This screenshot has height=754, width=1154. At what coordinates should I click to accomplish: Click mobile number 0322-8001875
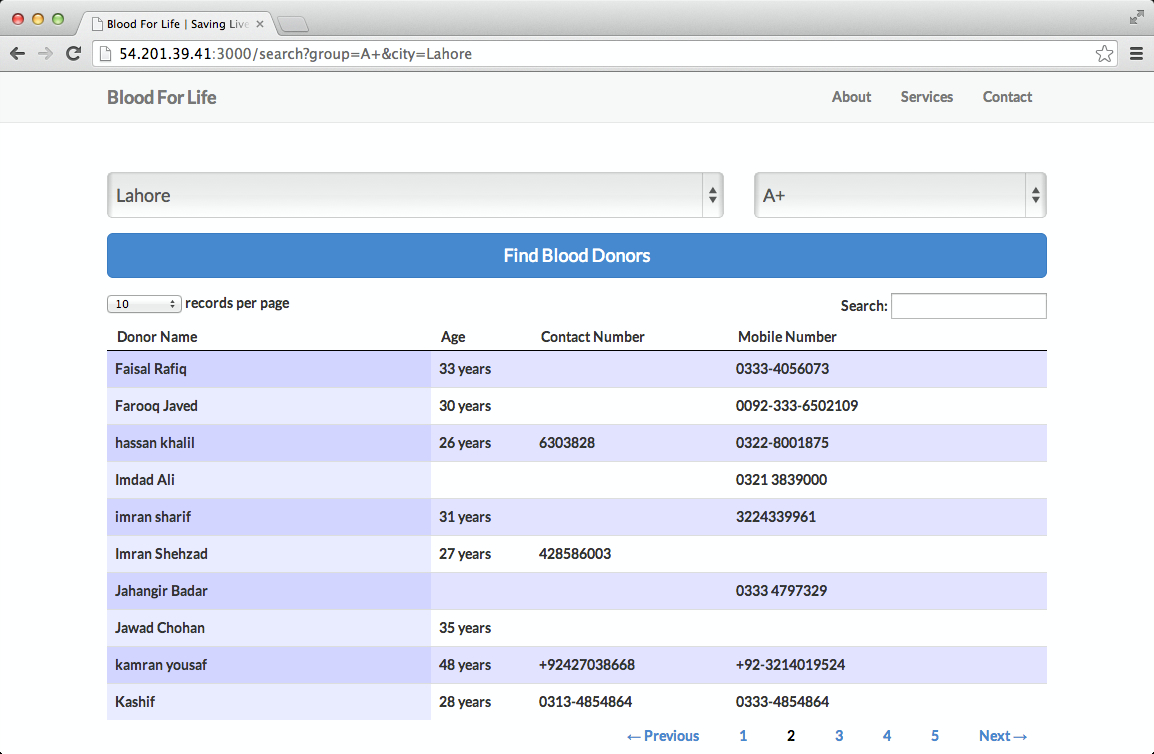782,443
